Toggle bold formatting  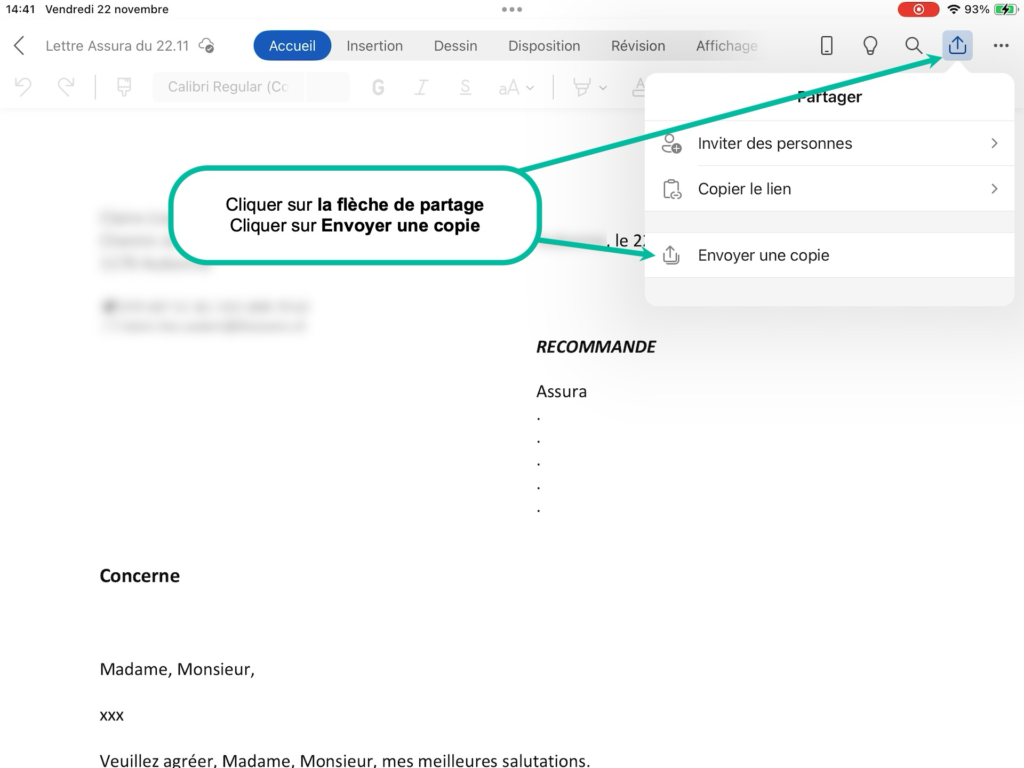pos(378,87)
